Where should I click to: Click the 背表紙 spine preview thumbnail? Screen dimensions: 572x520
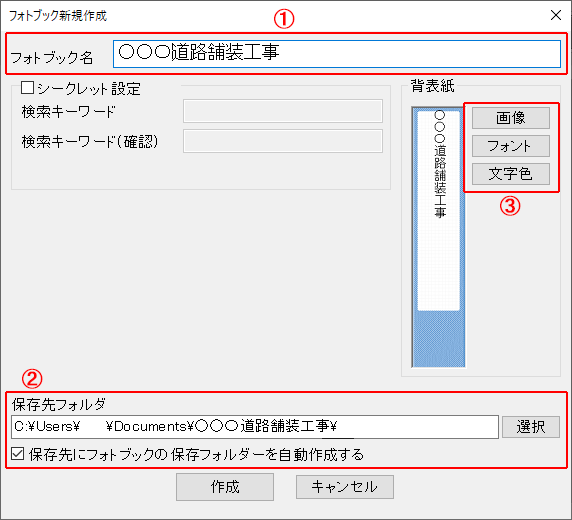[x=438, y=237]
